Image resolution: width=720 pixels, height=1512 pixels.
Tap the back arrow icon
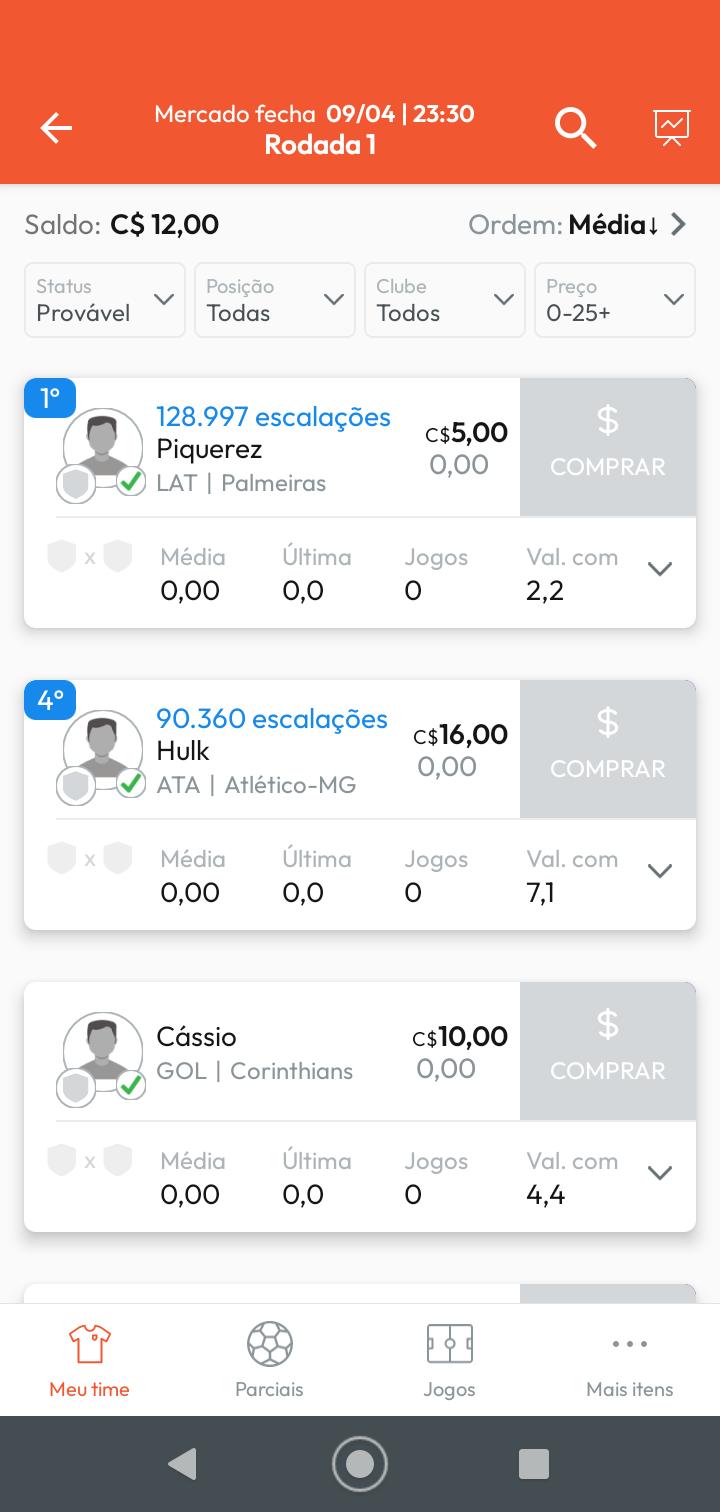tap(56, 128)
